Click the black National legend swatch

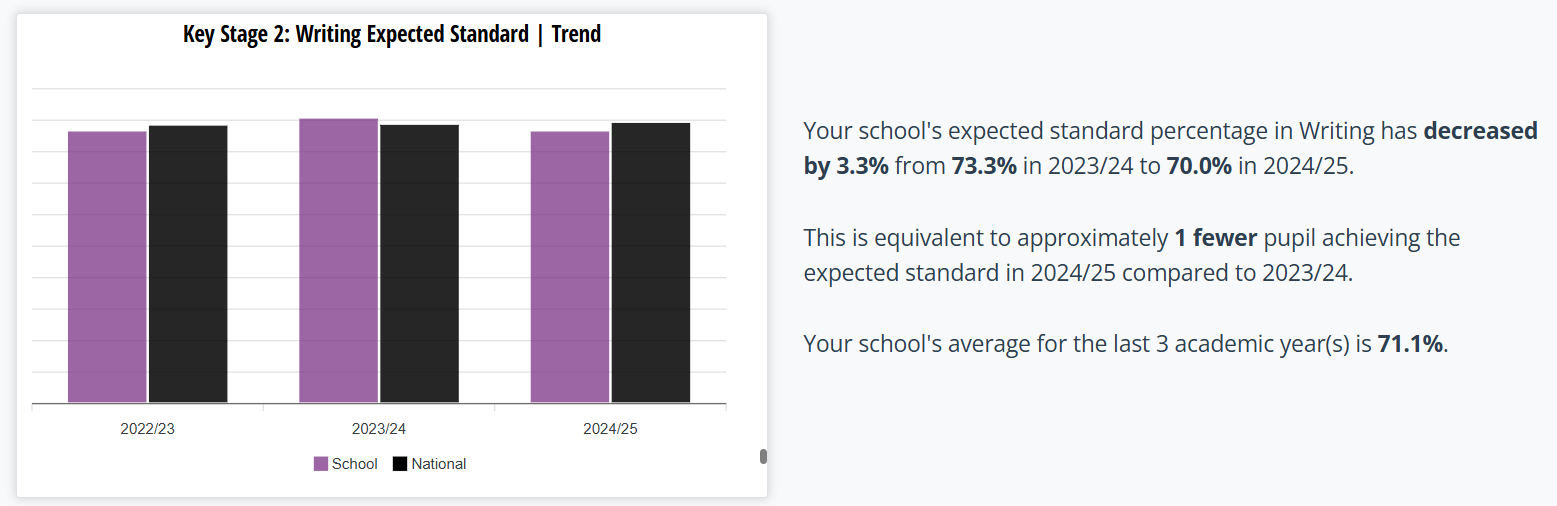(x=400, y=464)
